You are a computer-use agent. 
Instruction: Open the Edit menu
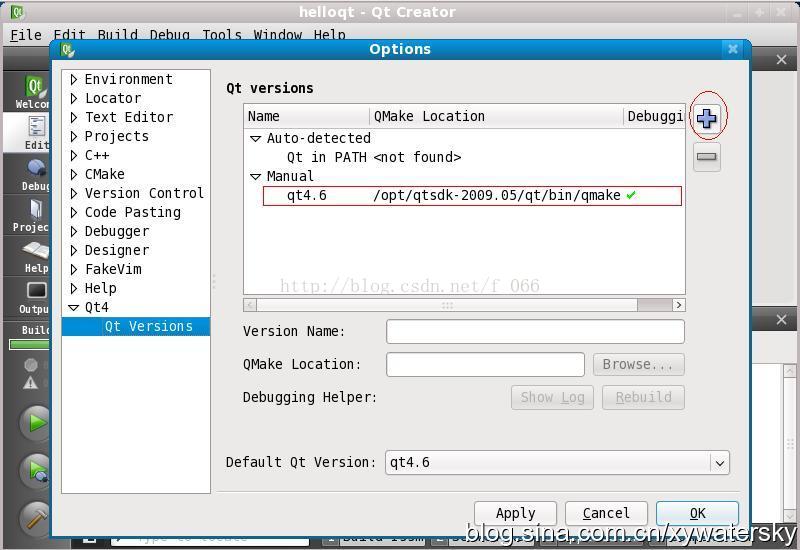click(x=69, y=35)
